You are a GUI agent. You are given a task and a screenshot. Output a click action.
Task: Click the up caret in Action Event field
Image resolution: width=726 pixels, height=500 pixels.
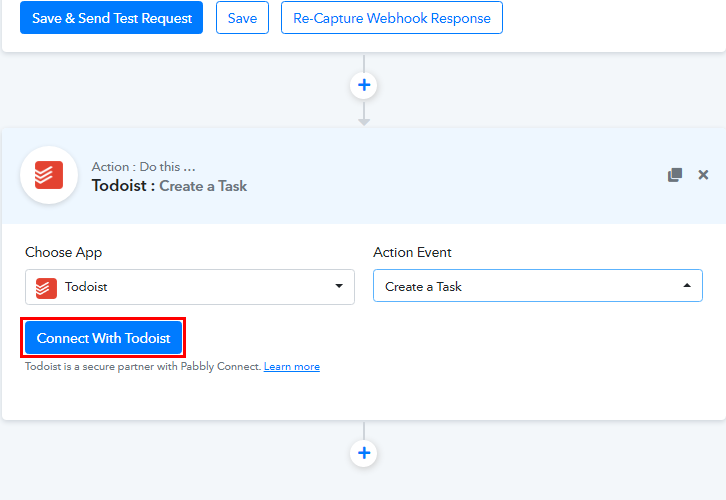687,286
